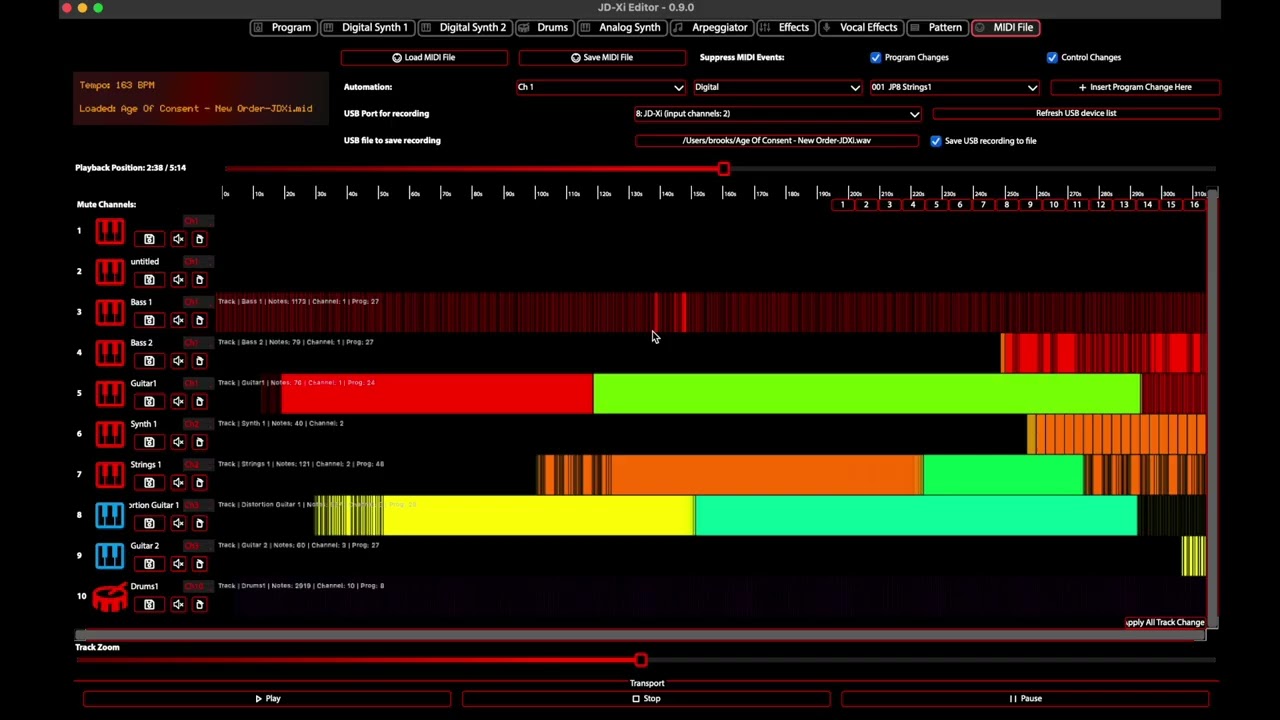Save the Drums1 track with disk icon
Viewport: 1280px width, 720px height.
click(x=149, y=604)
